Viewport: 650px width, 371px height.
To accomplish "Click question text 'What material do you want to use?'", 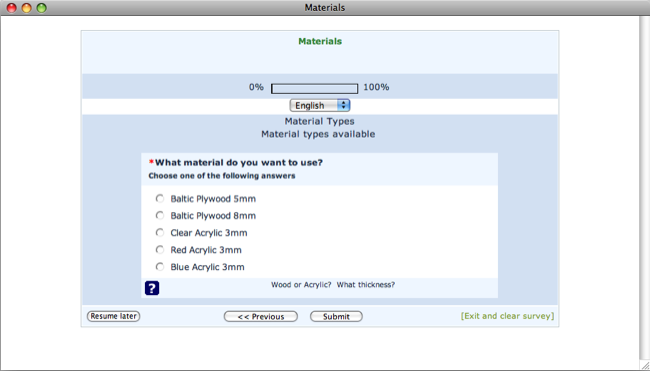I will tap(239, 162).
